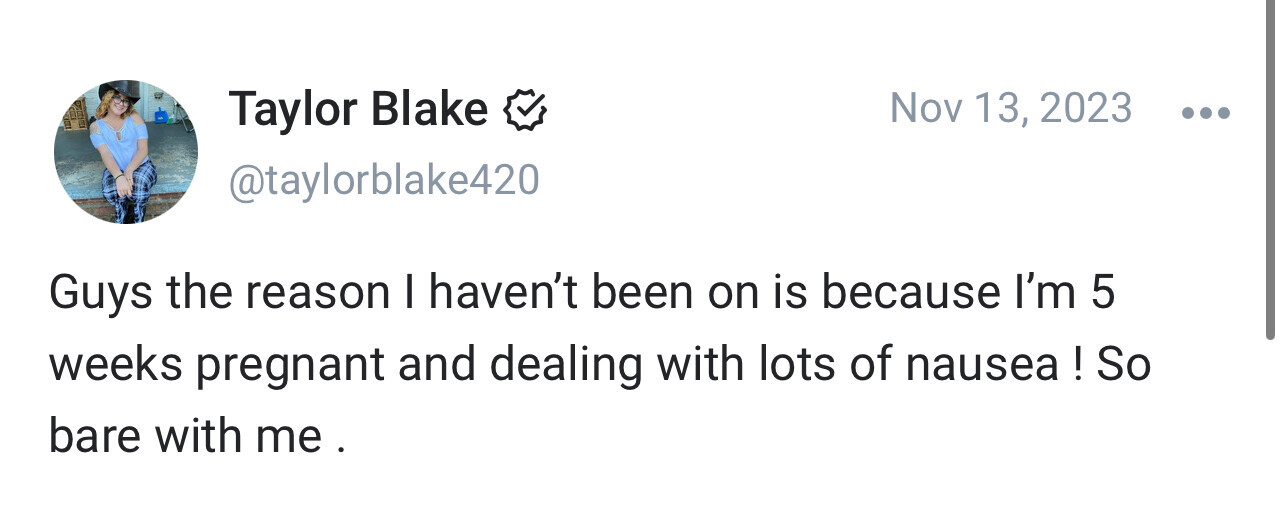Click the word "reason" in the post
This screenshot has width=1284, height=524.
[319, 293]
